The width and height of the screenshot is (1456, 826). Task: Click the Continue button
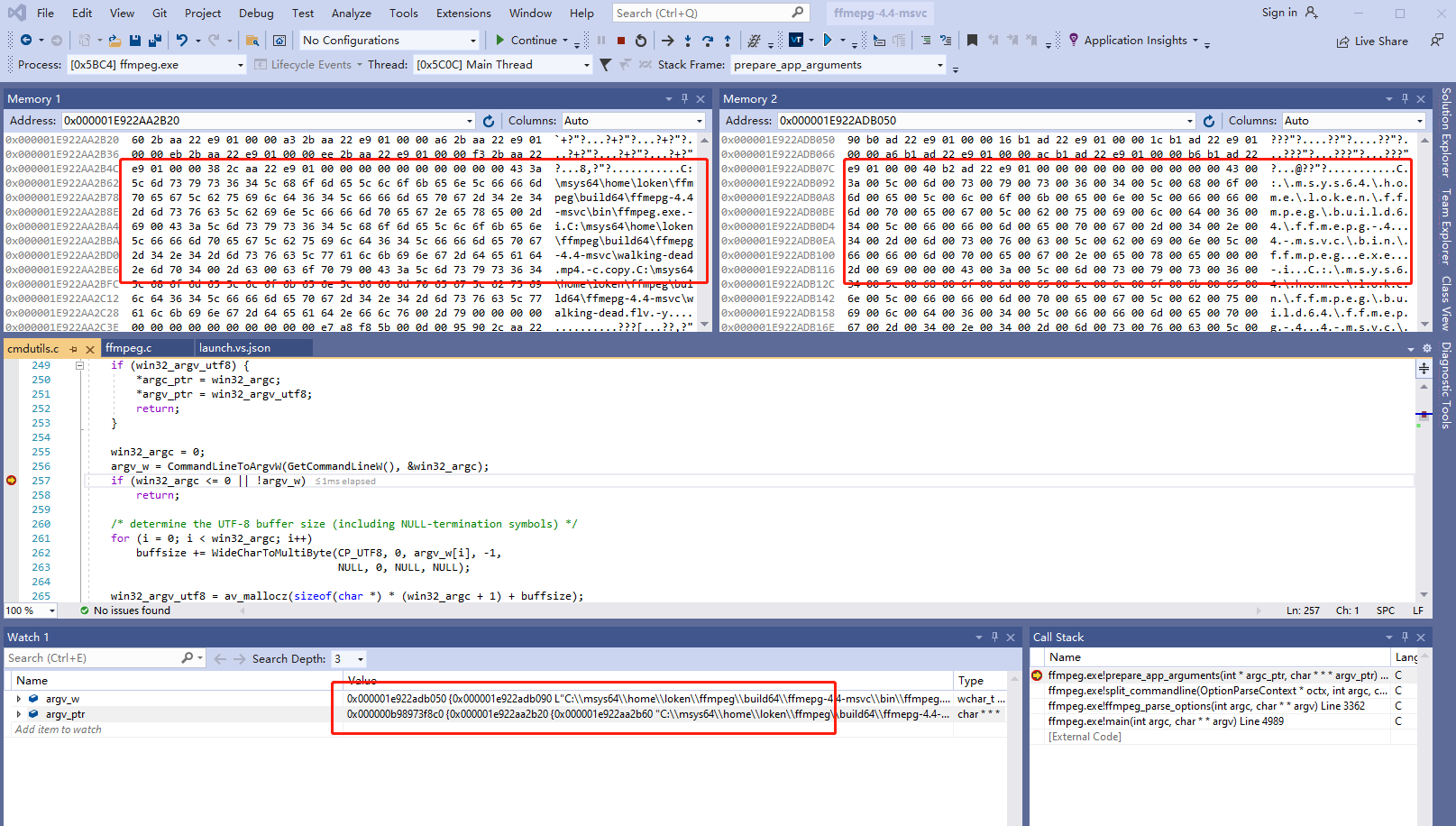point(526,41)
